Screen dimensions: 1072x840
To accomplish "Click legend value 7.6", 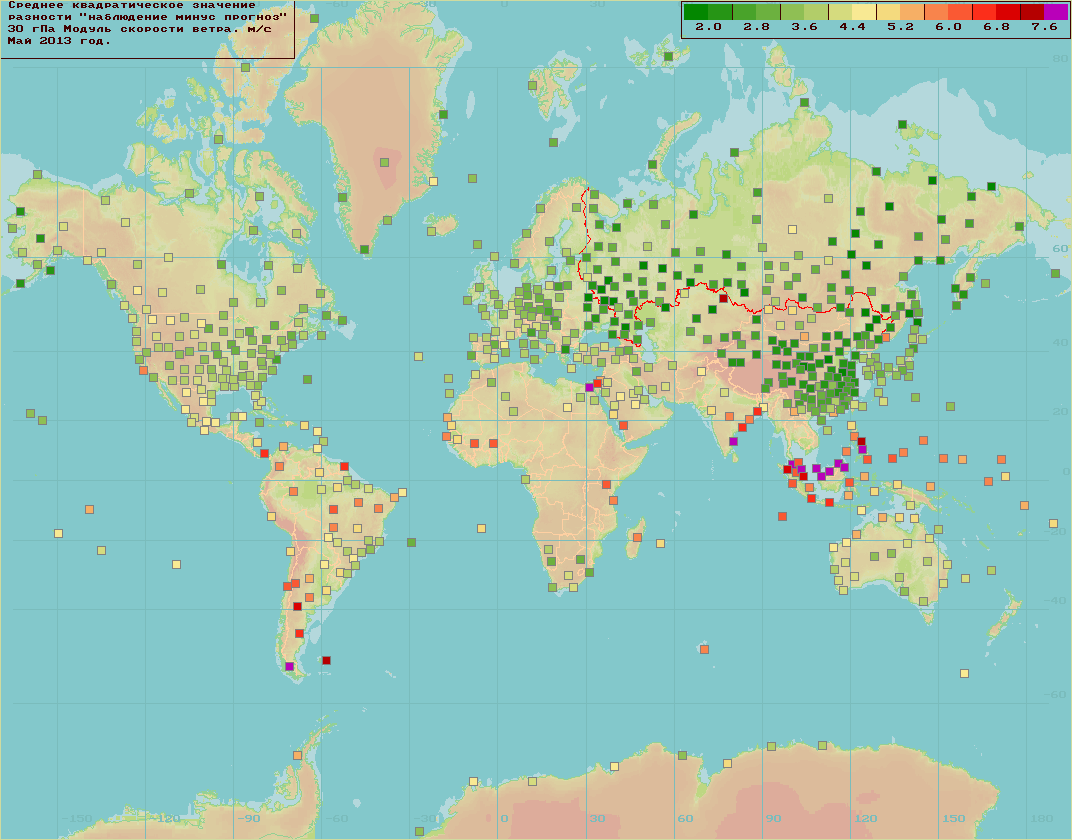I will pos(1044,27).
